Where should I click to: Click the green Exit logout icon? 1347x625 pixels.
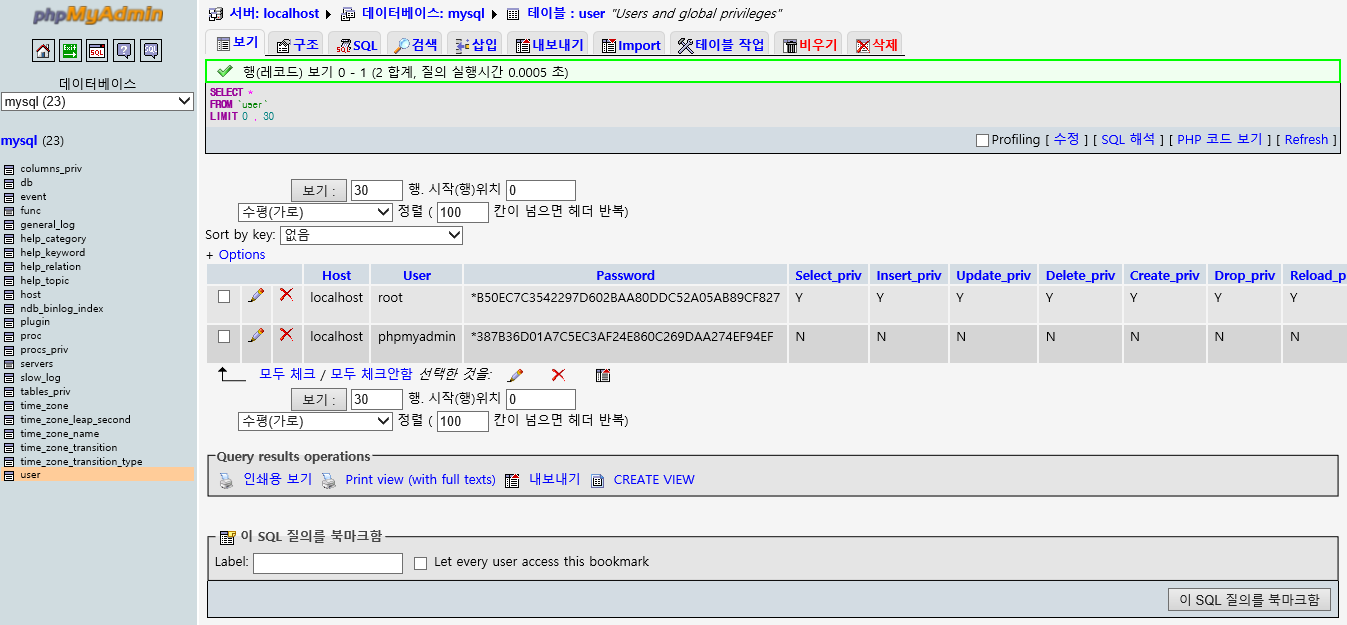click(70, 51)
